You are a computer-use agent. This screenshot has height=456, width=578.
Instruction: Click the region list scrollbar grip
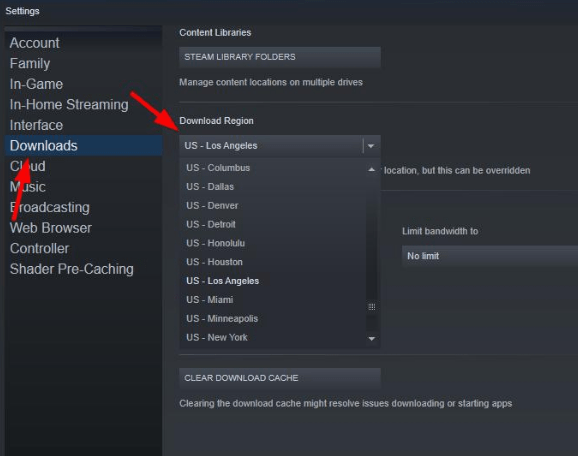[372, 307]
